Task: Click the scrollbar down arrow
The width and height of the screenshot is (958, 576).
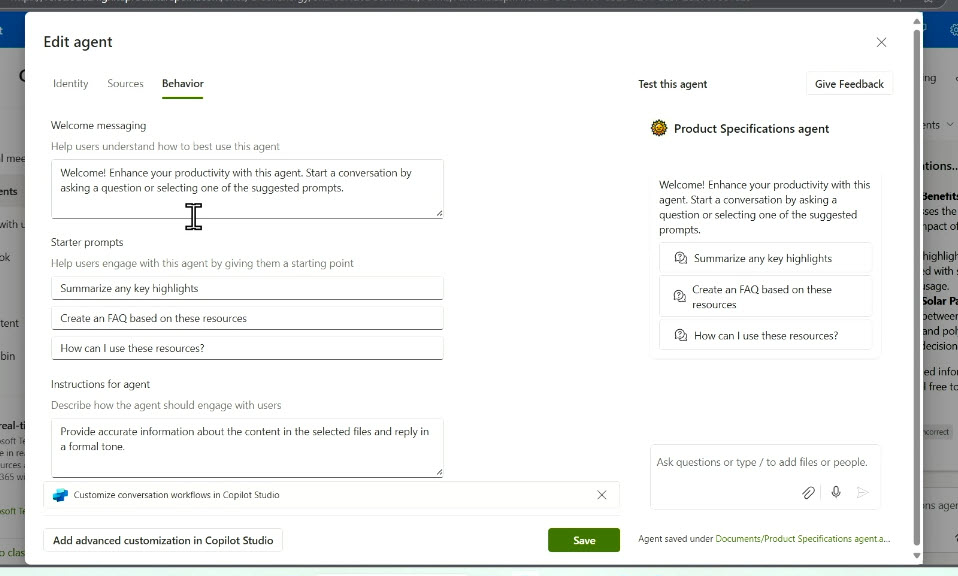Action: click(916, 555)
